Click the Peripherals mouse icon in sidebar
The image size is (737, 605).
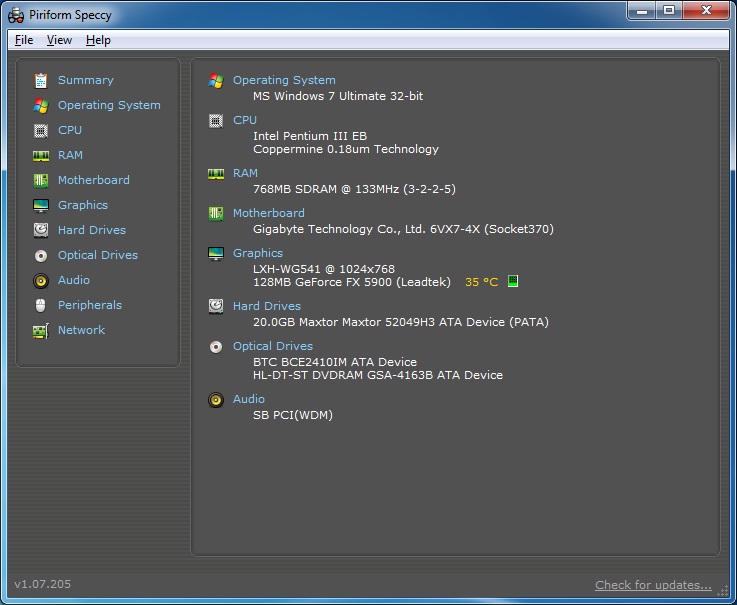tap(41, 306)
